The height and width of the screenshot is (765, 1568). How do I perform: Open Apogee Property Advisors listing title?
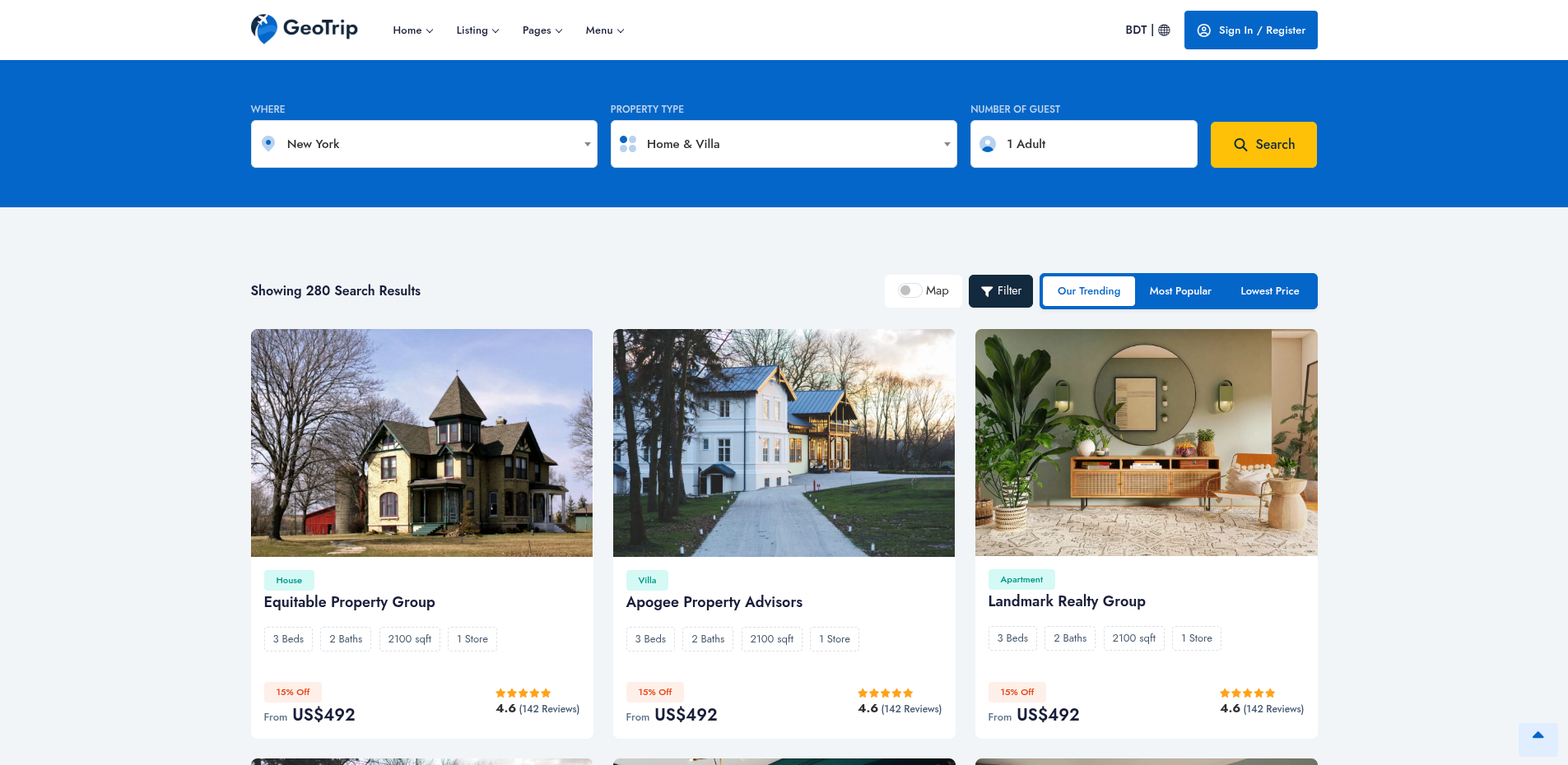[714, 602]
